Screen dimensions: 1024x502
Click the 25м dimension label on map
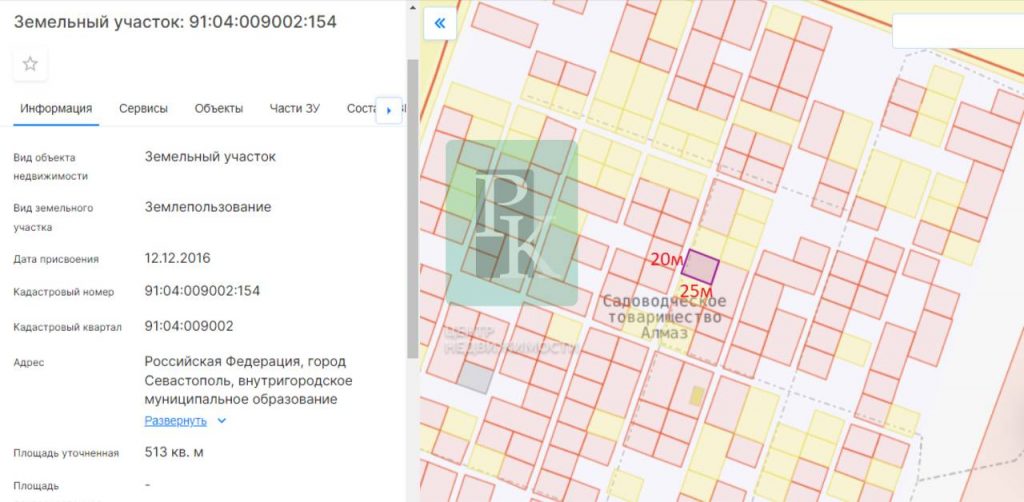696,291
